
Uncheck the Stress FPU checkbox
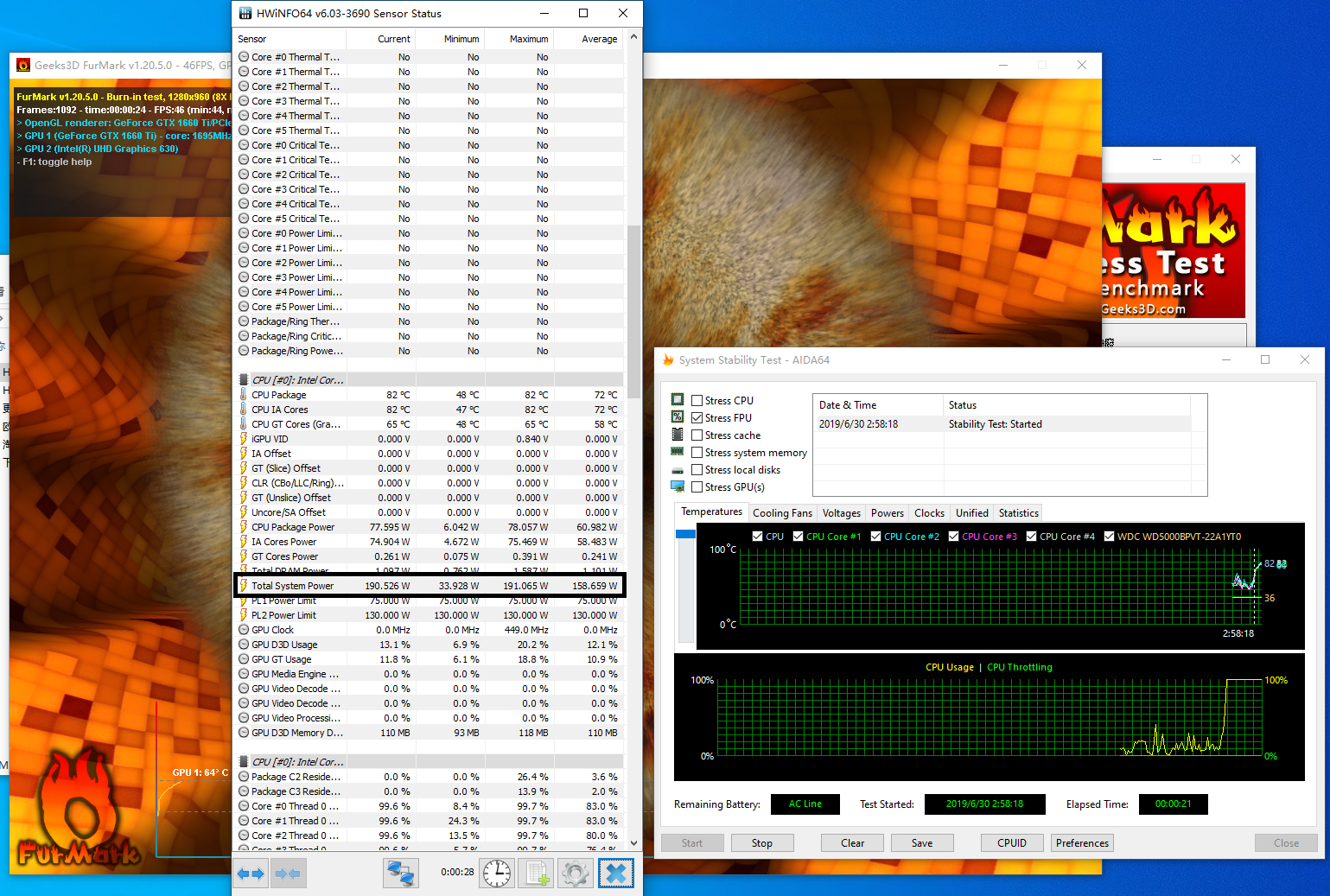697,418
